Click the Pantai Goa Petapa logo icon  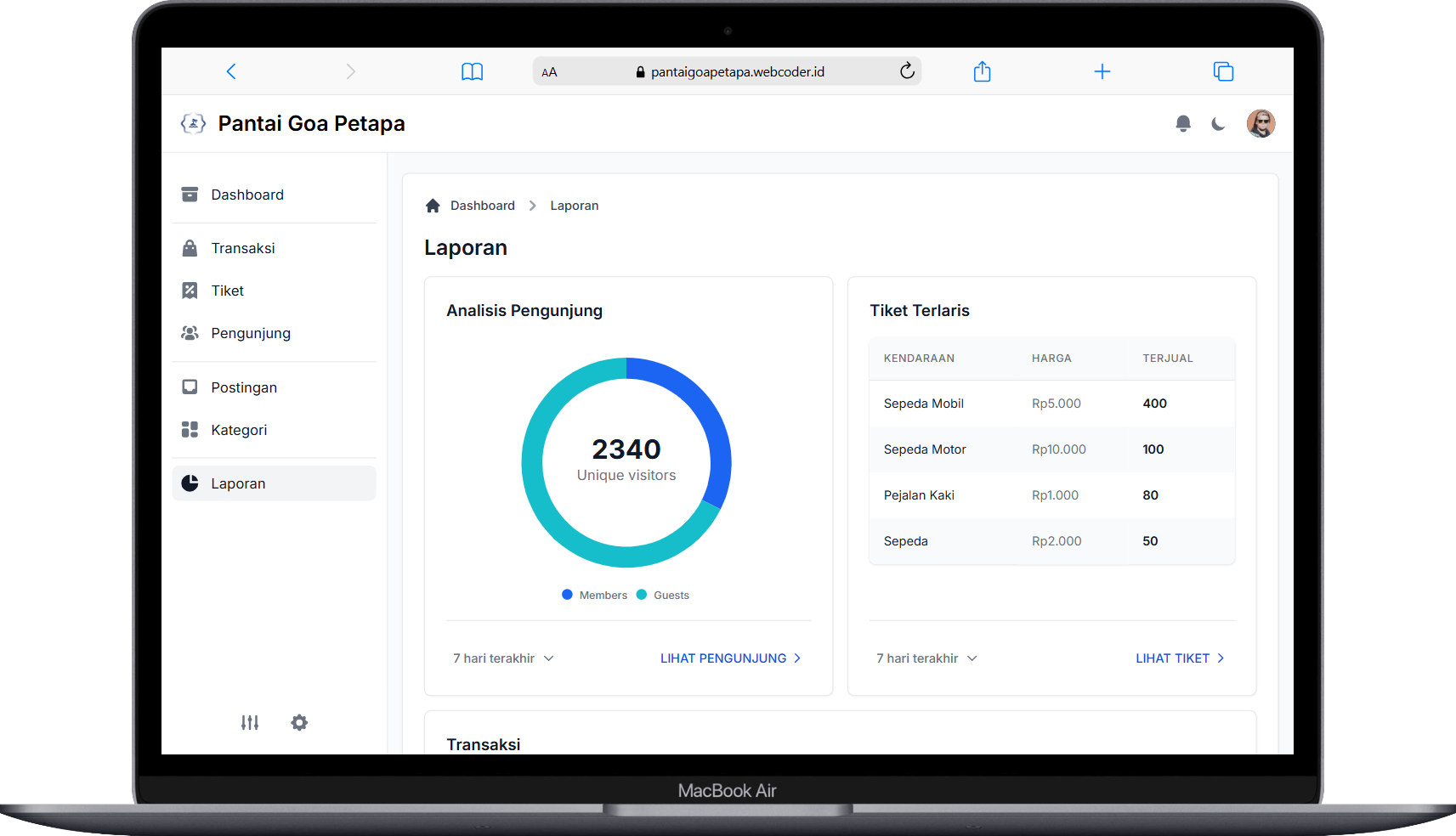pyautogui.click(x=193, y=123)
